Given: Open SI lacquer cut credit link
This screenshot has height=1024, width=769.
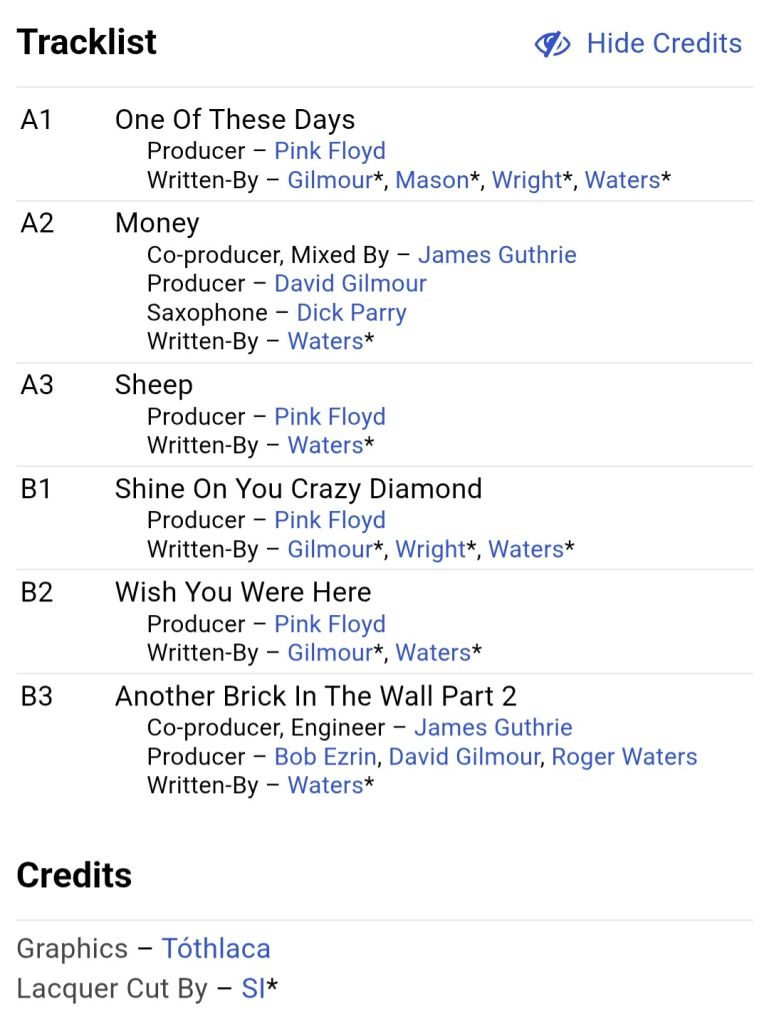Looking at the screenshot, I should (253, 989).
